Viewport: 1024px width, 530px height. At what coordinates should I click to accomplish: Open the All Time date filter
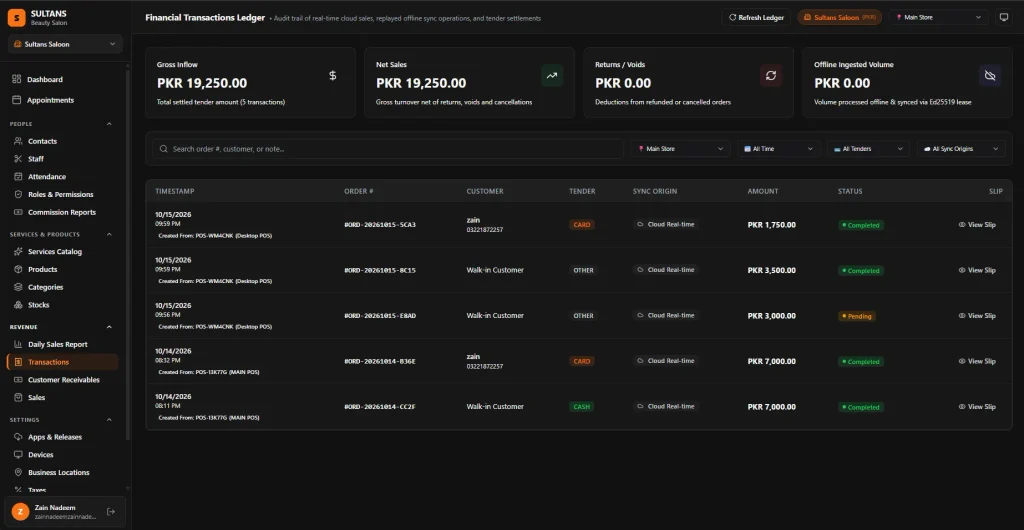click(778, 149)
